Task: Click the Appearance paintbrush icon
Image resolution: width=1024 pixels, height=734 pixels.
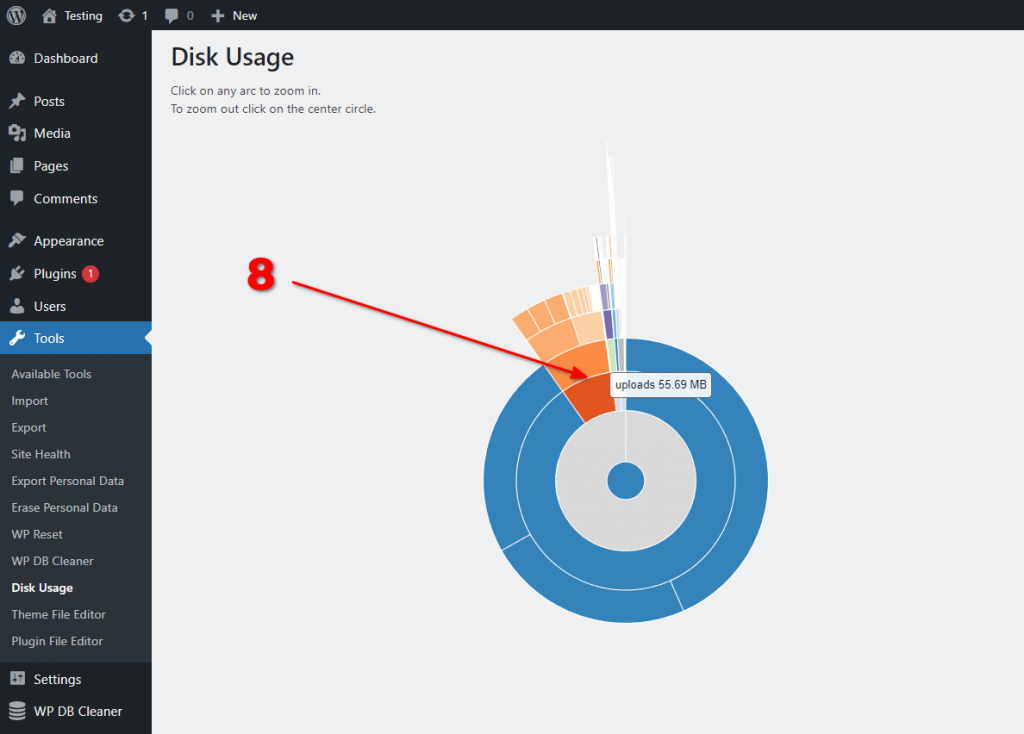Action: pyautogui.click(x=18, y=240)
